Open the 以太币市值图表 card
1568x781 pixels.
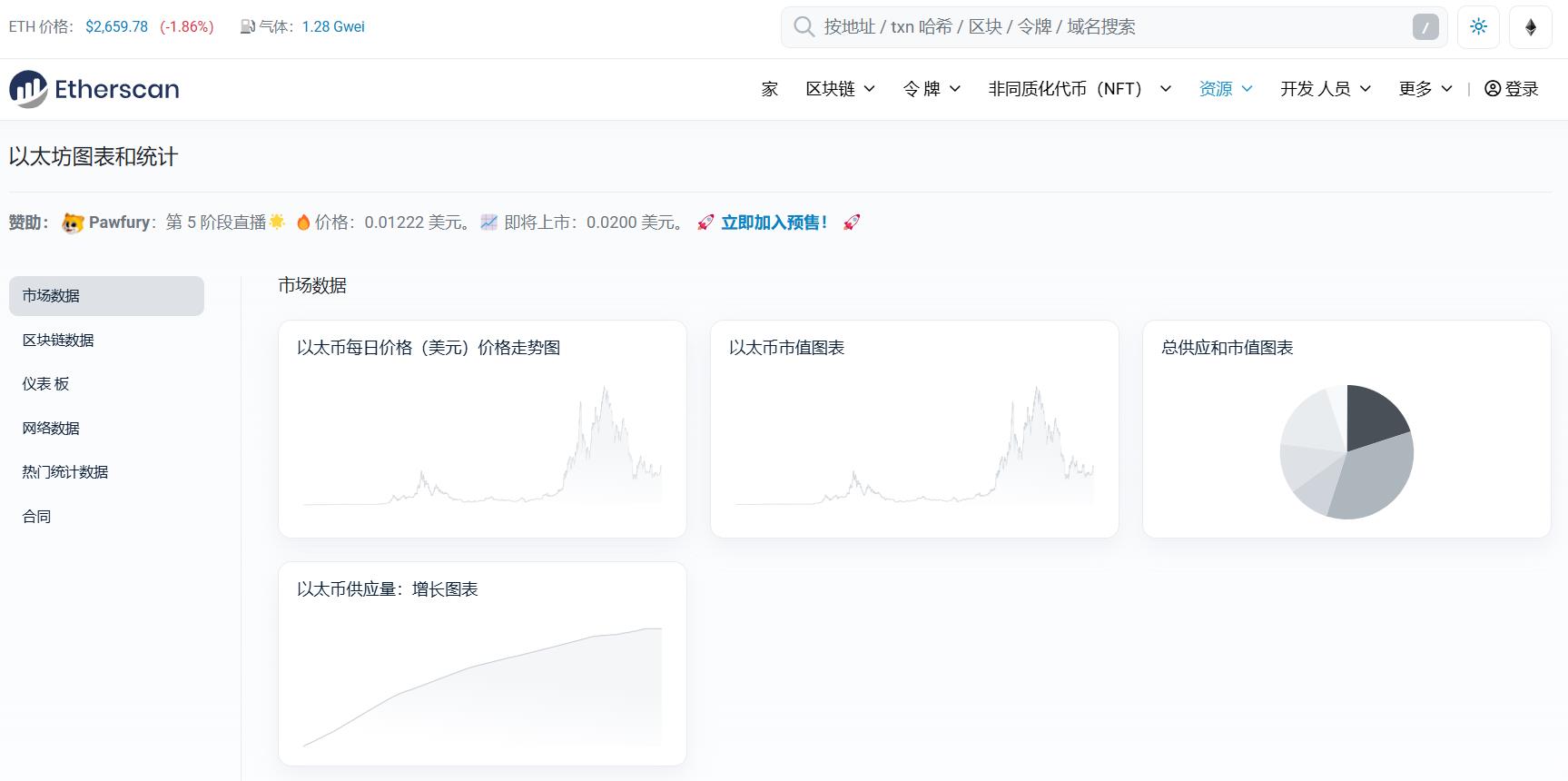[x=914, y=429]
